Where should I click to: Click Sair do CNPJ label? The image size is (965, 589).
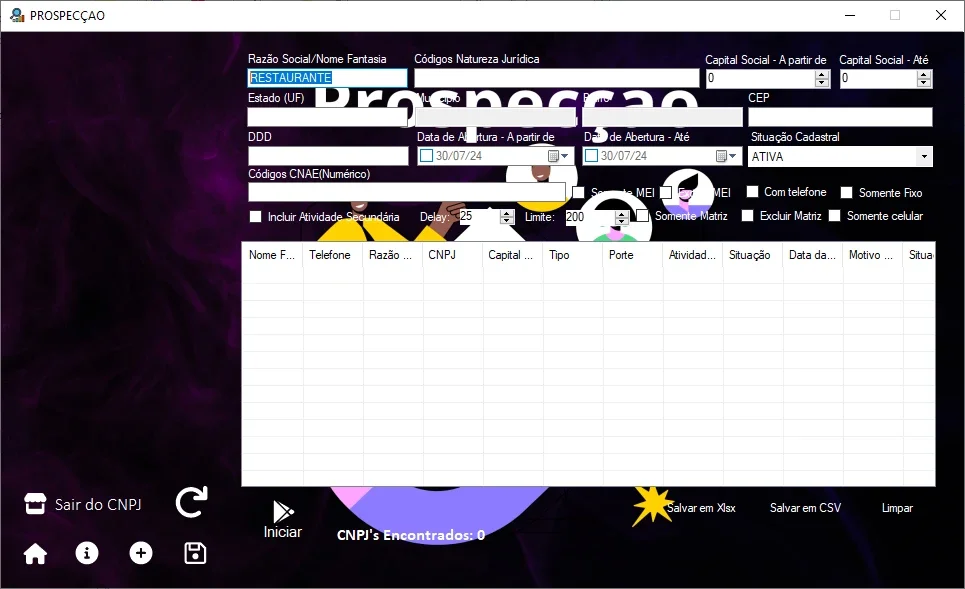(x=98, y=505)
